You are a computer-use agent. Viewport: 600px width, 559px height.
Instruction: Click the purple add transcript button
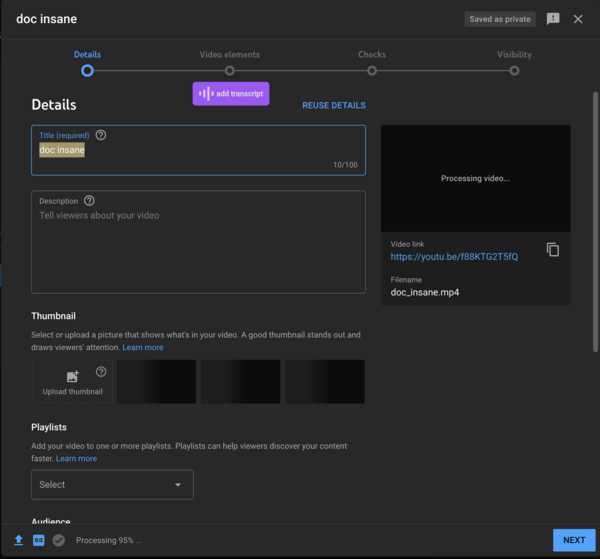click(231, 94)
